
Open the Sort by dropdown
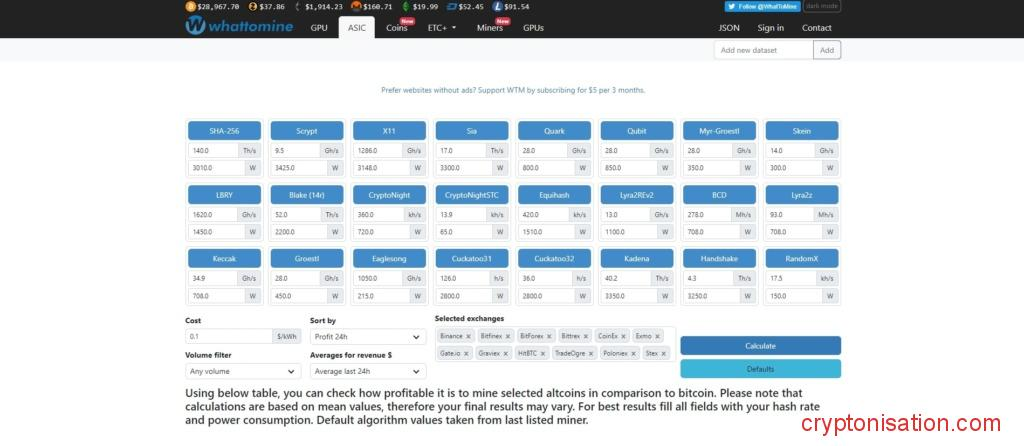pos(366,337)
